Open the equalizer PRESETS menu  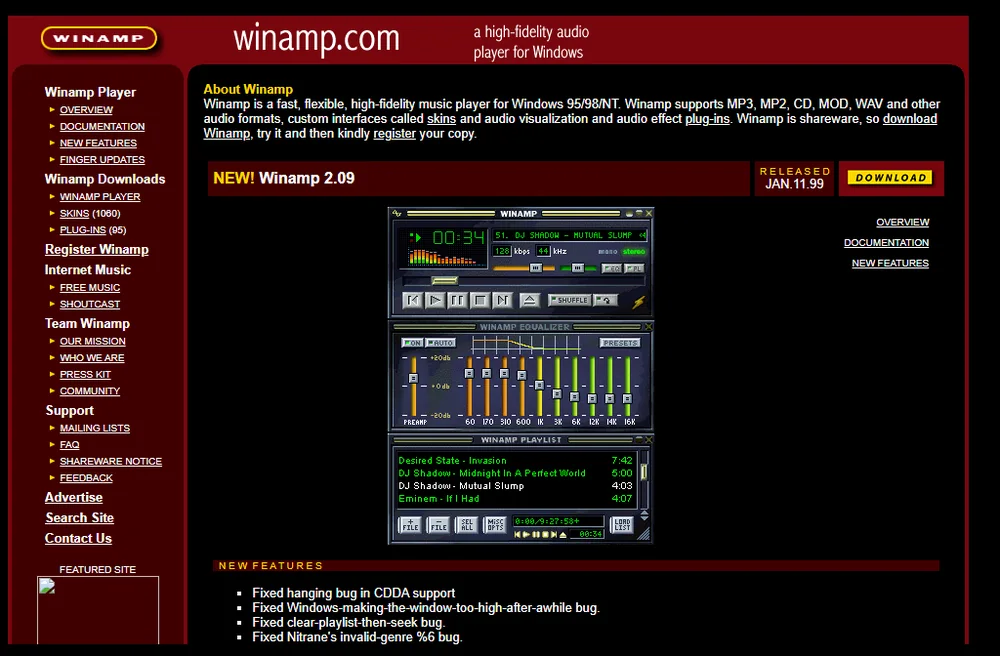620,343
